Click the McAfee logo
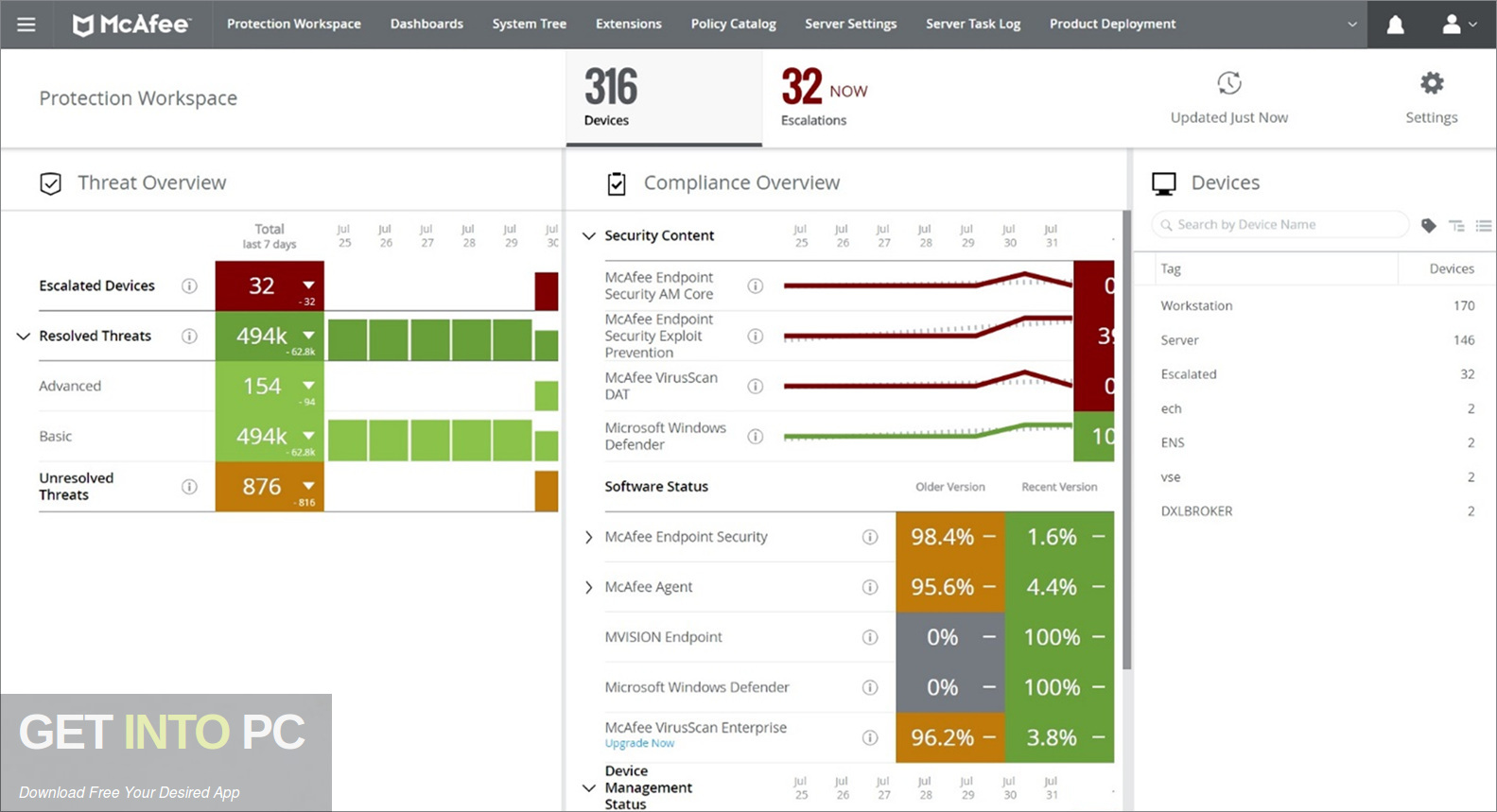The height and width of the screenshot is (812, 1497). (131, 25)
